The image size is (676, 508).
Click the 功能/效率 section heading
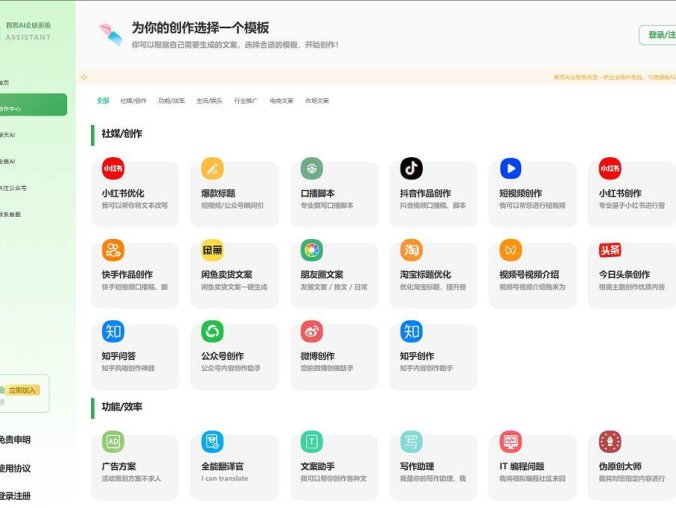click(122, 407)
